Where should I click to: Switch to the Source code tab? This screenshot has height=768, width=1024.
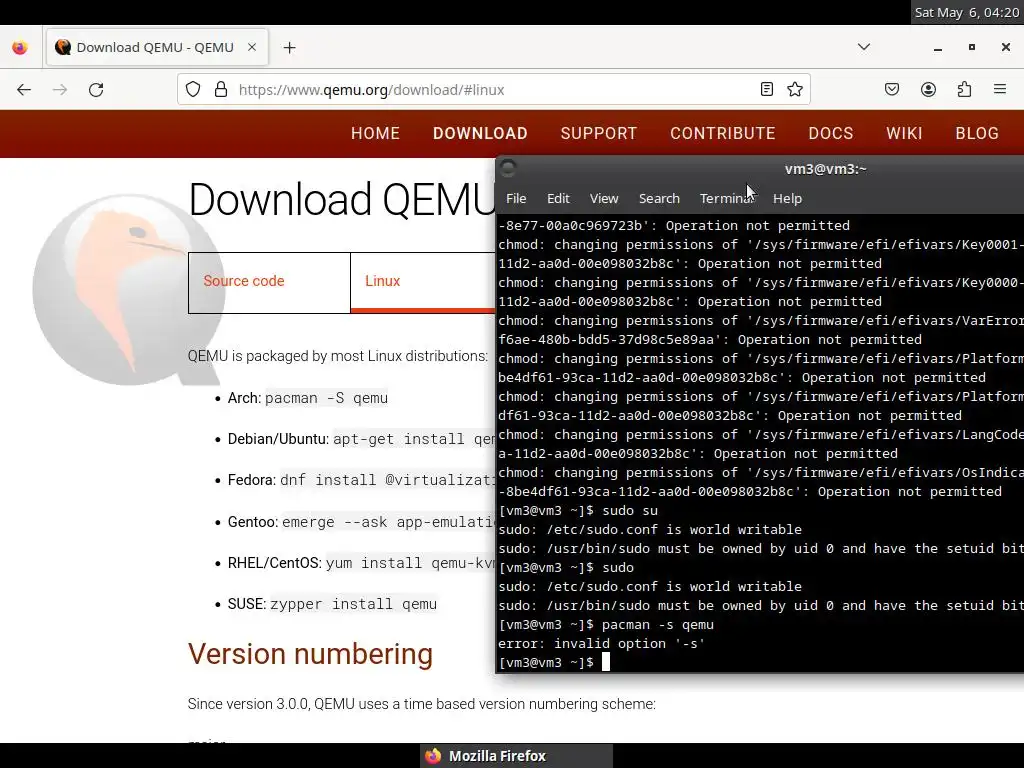269,282
